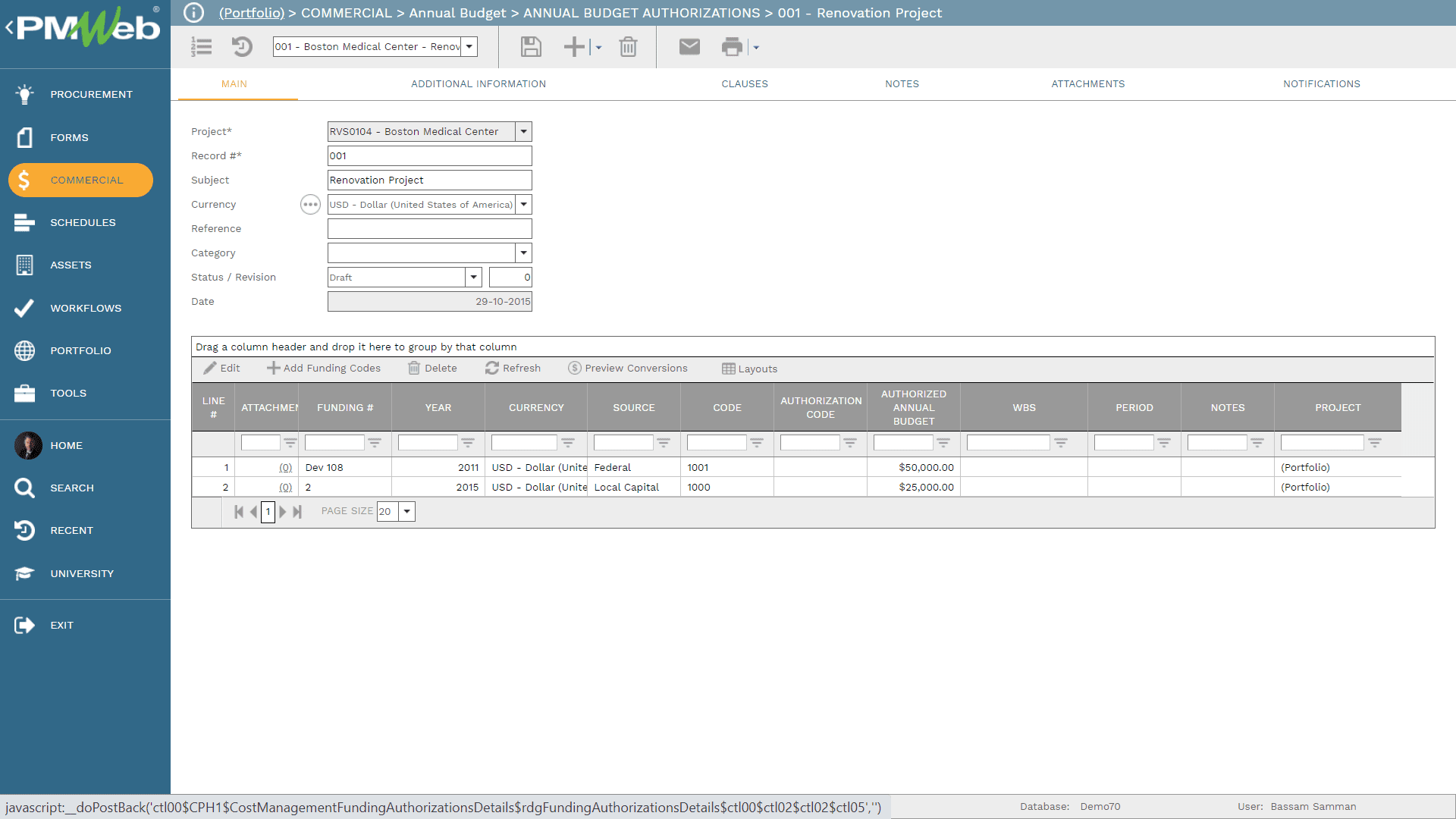Click filter icon for WBS column
The height and width of the screenshot is (819, 1456).
click(1061, 442)
